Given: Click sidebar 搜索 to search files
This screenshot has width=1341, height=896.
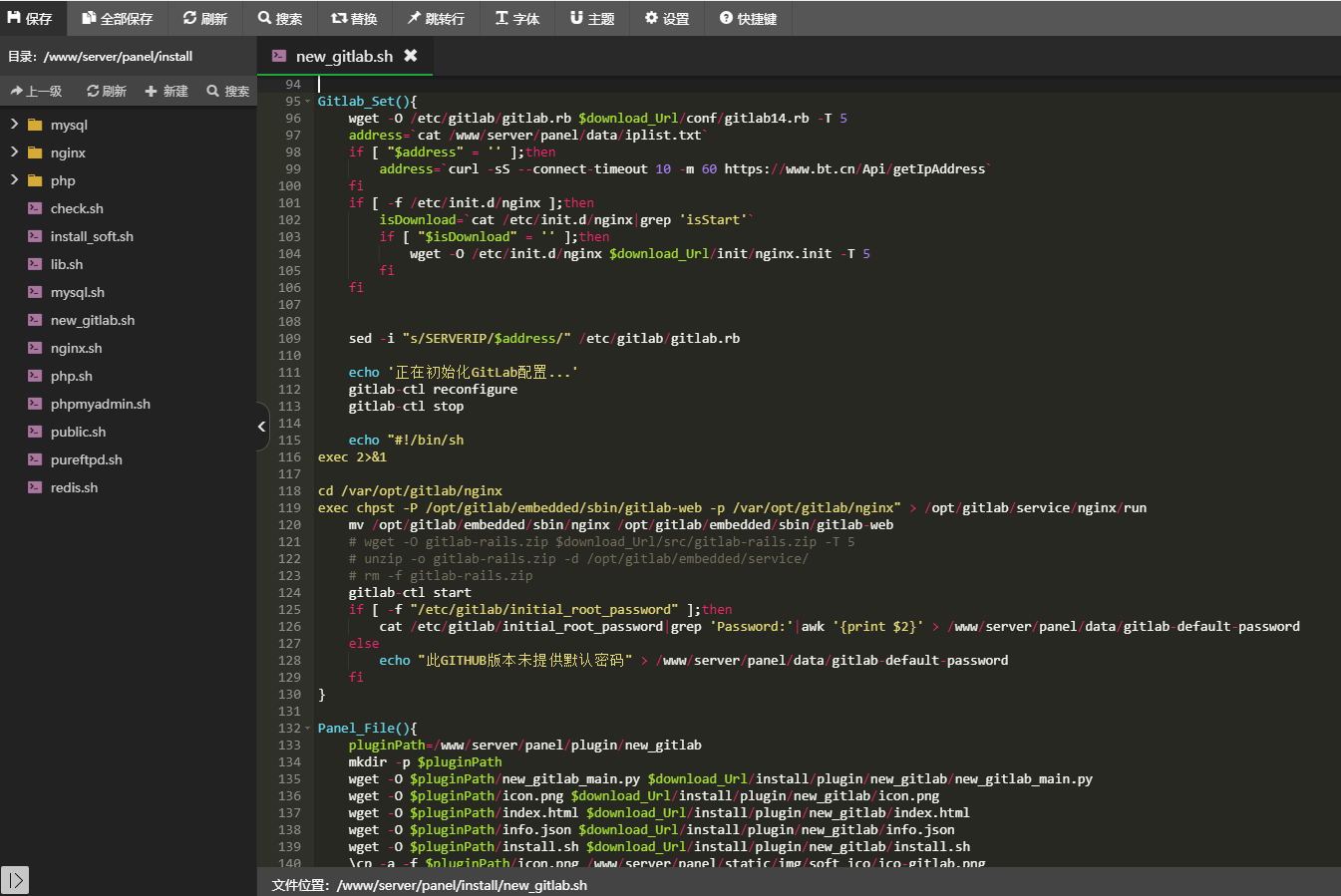Looking at the screenshot, I should pos(228,91).
